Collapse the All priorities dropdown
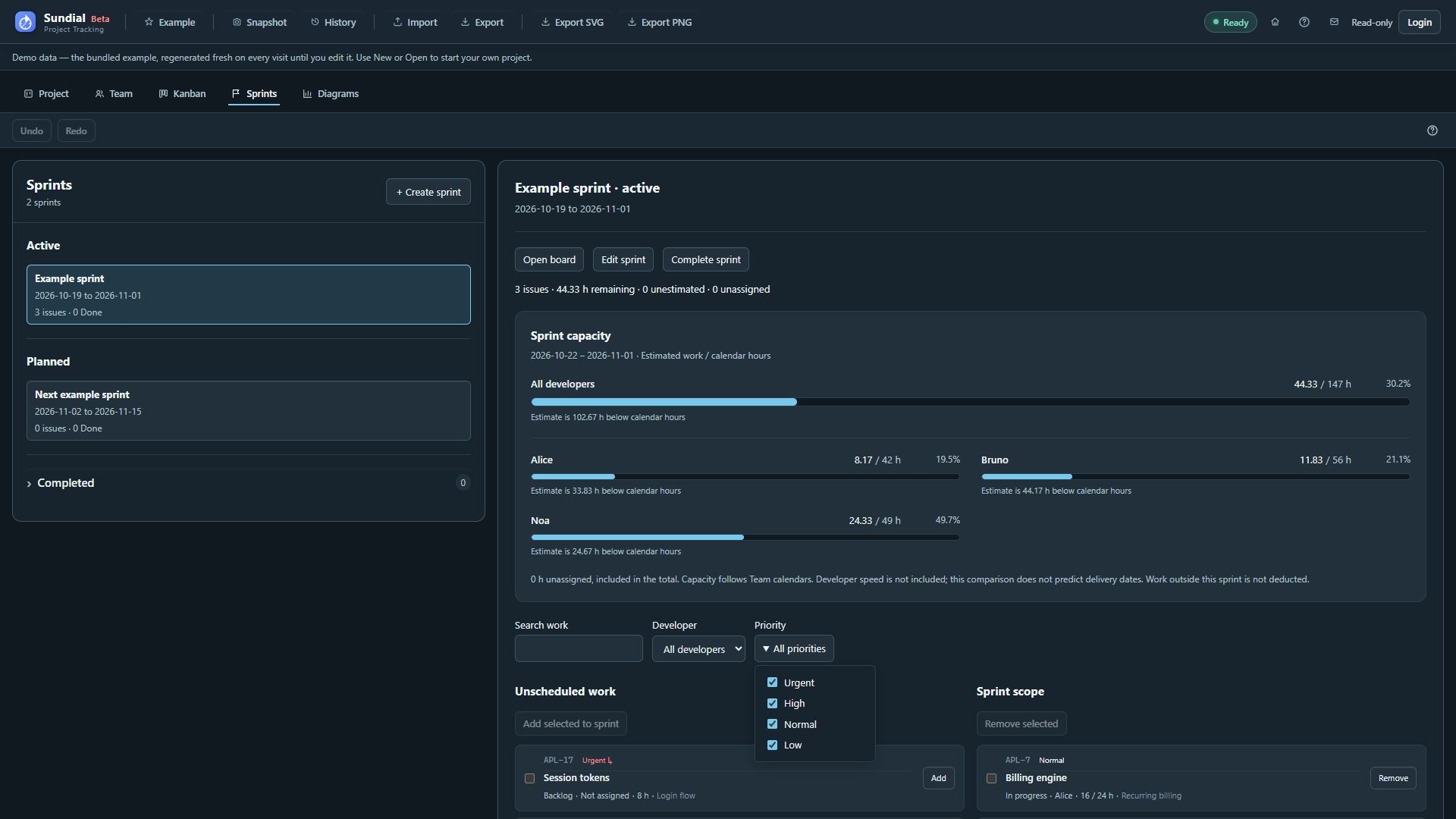The height and width of the screenshot is (819, 1456). click(x=794, y=649)
